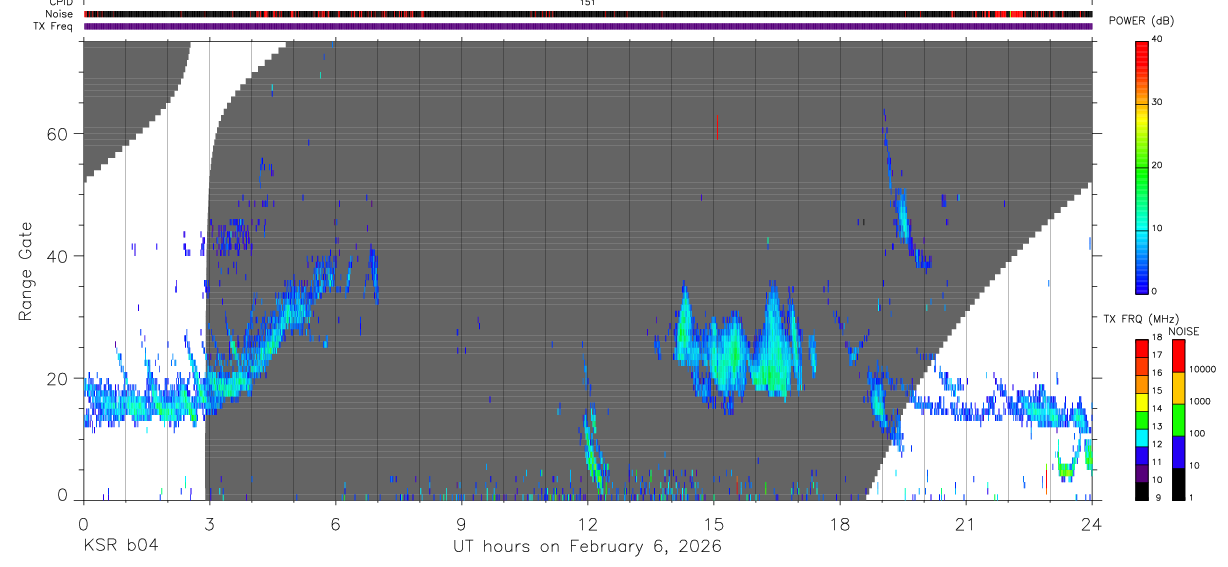
Task: Click the 40 label on POWER scale
Action: 1157,39
